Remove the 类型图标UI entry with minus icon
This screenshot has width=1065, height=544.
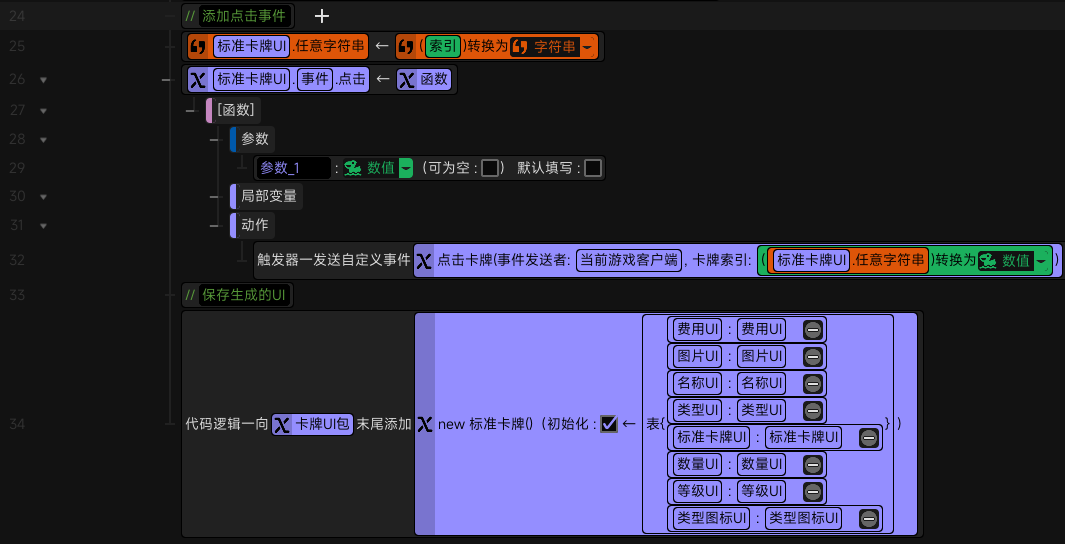click(x=869, y=518)
